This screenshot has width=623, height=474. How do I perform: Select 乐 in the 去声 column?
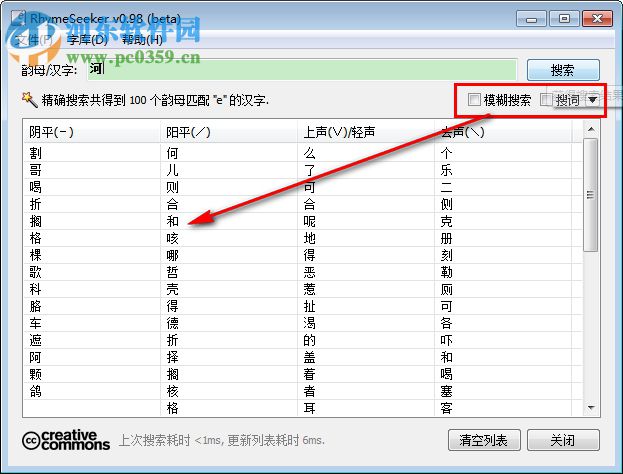click(x=446, y=170)
